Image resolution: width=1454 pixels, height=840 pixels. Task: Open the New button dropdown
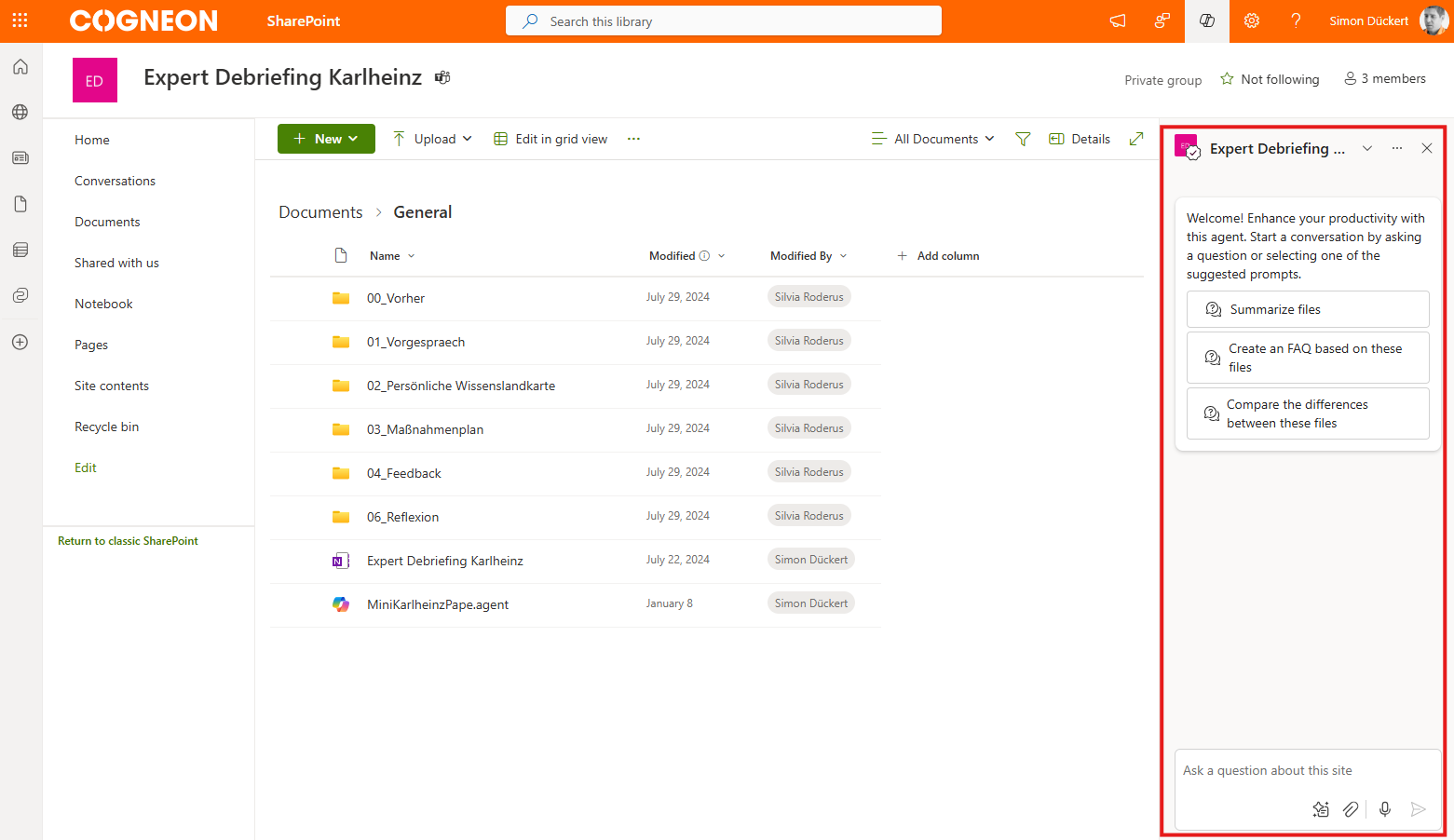tap(326, 139)
